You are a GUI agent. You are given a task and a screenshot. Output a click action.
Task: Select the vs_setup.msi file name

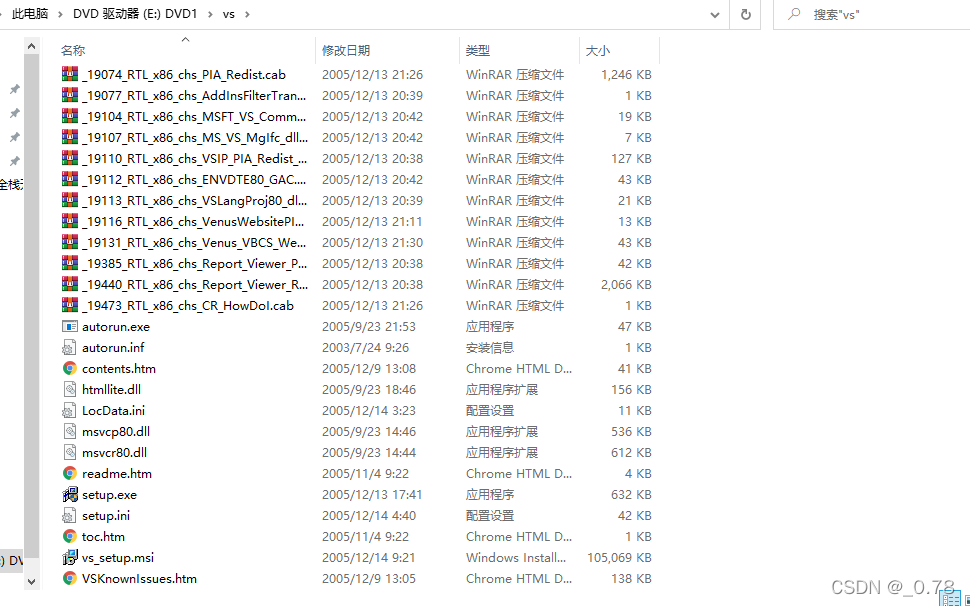tap(118, 558)
